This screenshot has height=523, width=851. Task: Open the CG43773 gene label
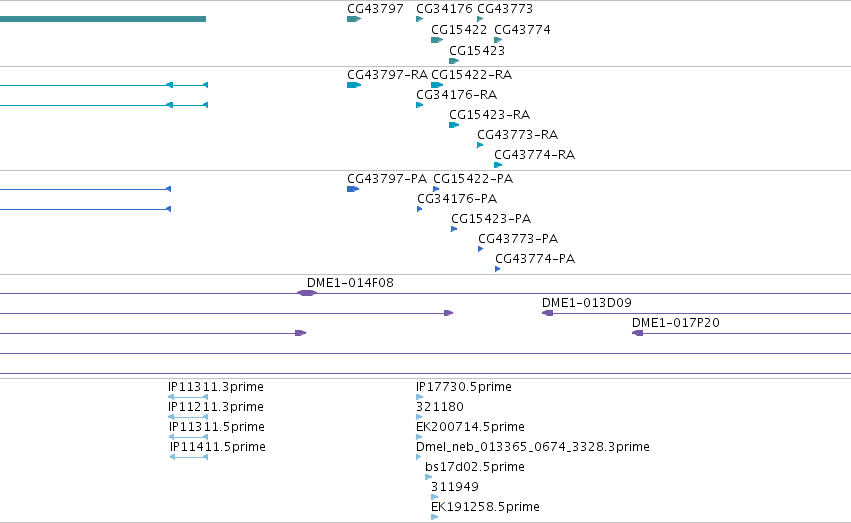[505, 9]
